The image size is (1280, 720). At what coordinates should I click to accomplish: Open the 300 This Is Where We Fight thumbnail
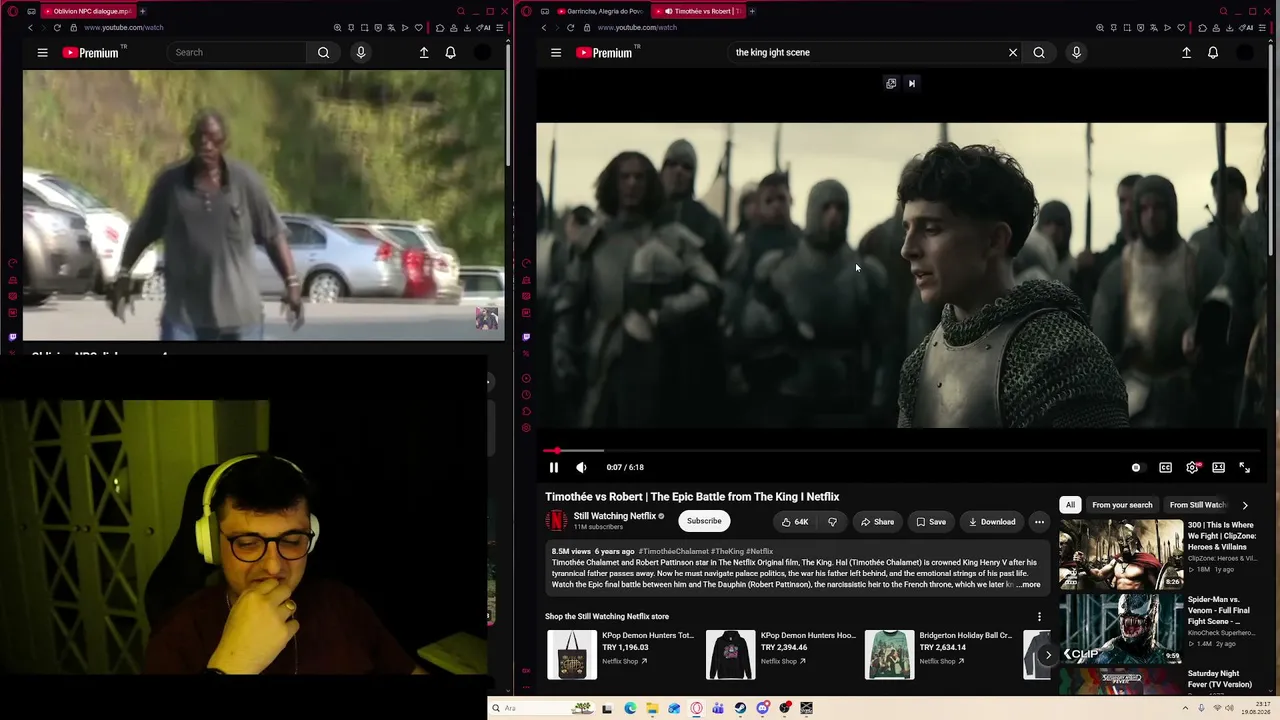click(x=1121, y=554)
